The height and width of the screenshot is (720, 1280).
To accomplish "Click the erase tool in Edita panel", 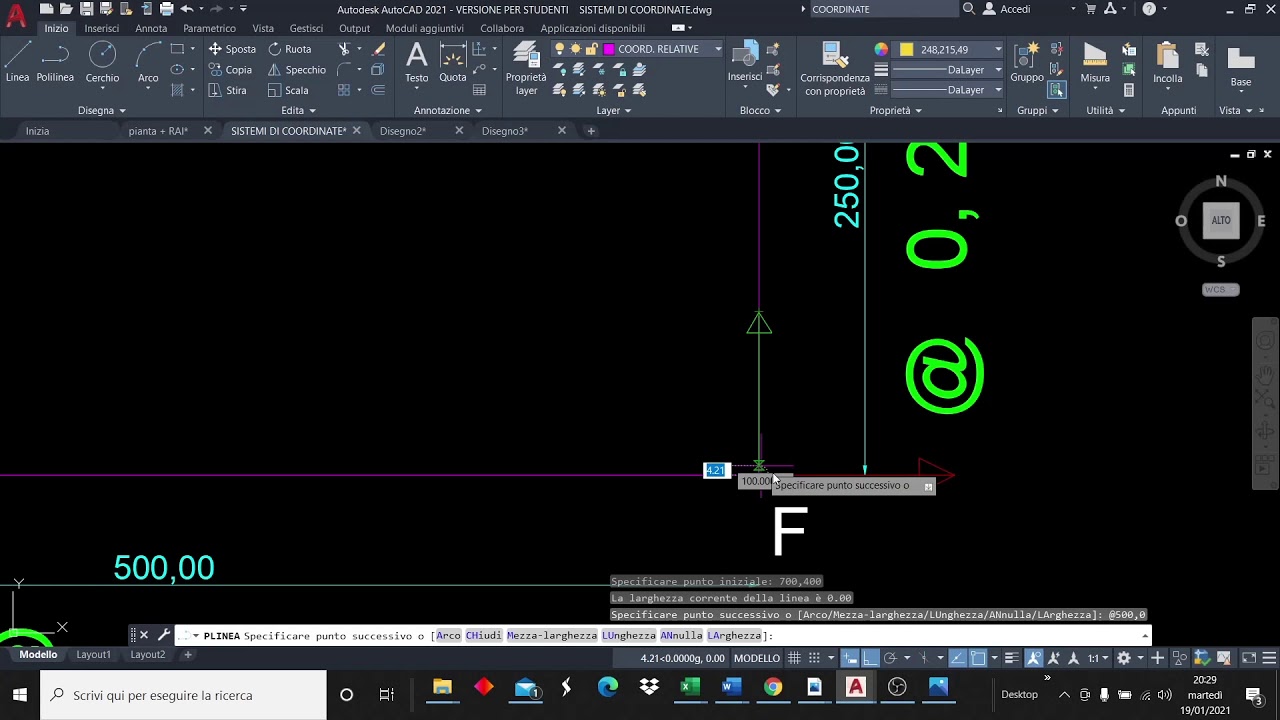I will [378, 49].
